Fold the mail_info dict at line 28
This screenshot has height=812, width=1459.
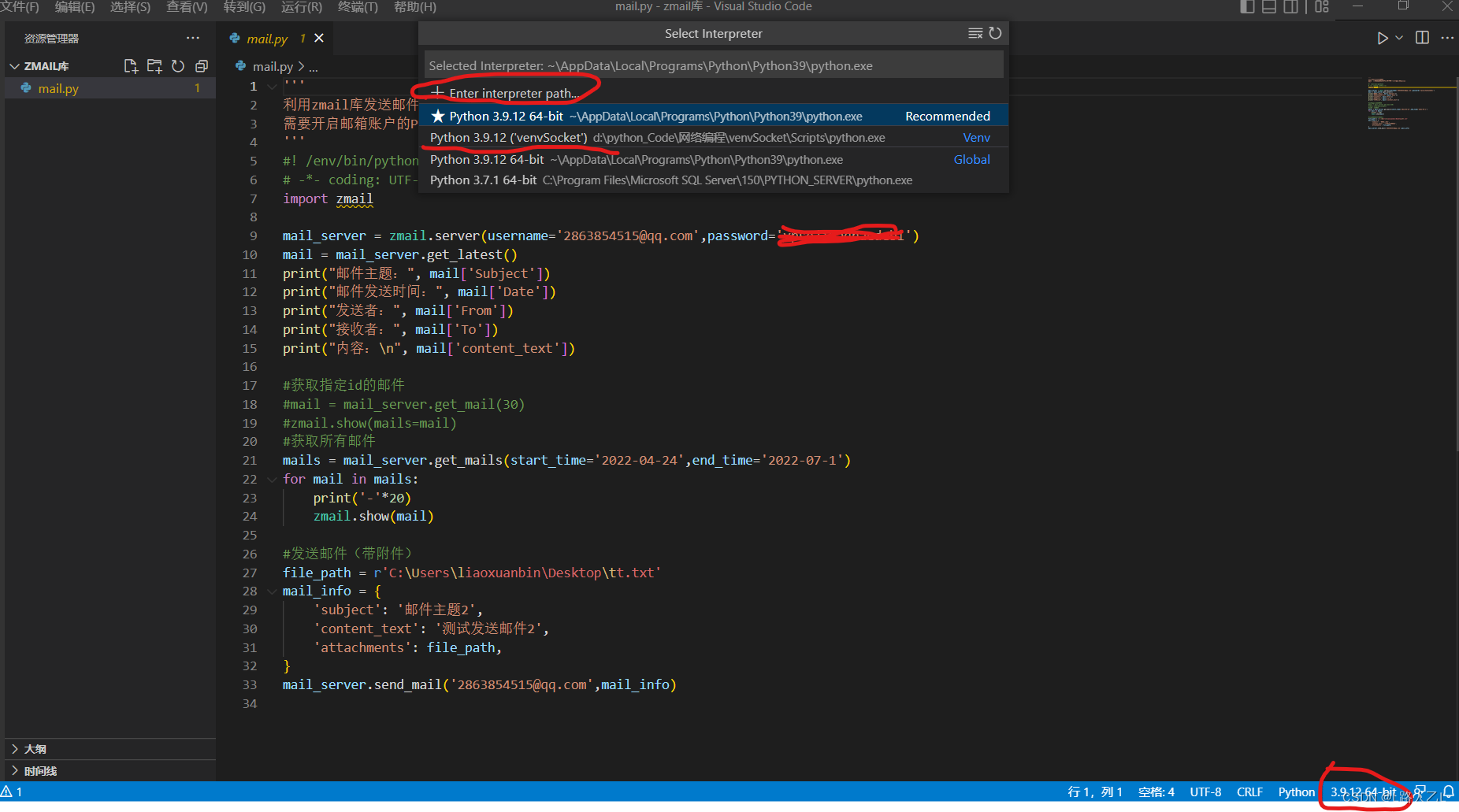pos(272,591)
